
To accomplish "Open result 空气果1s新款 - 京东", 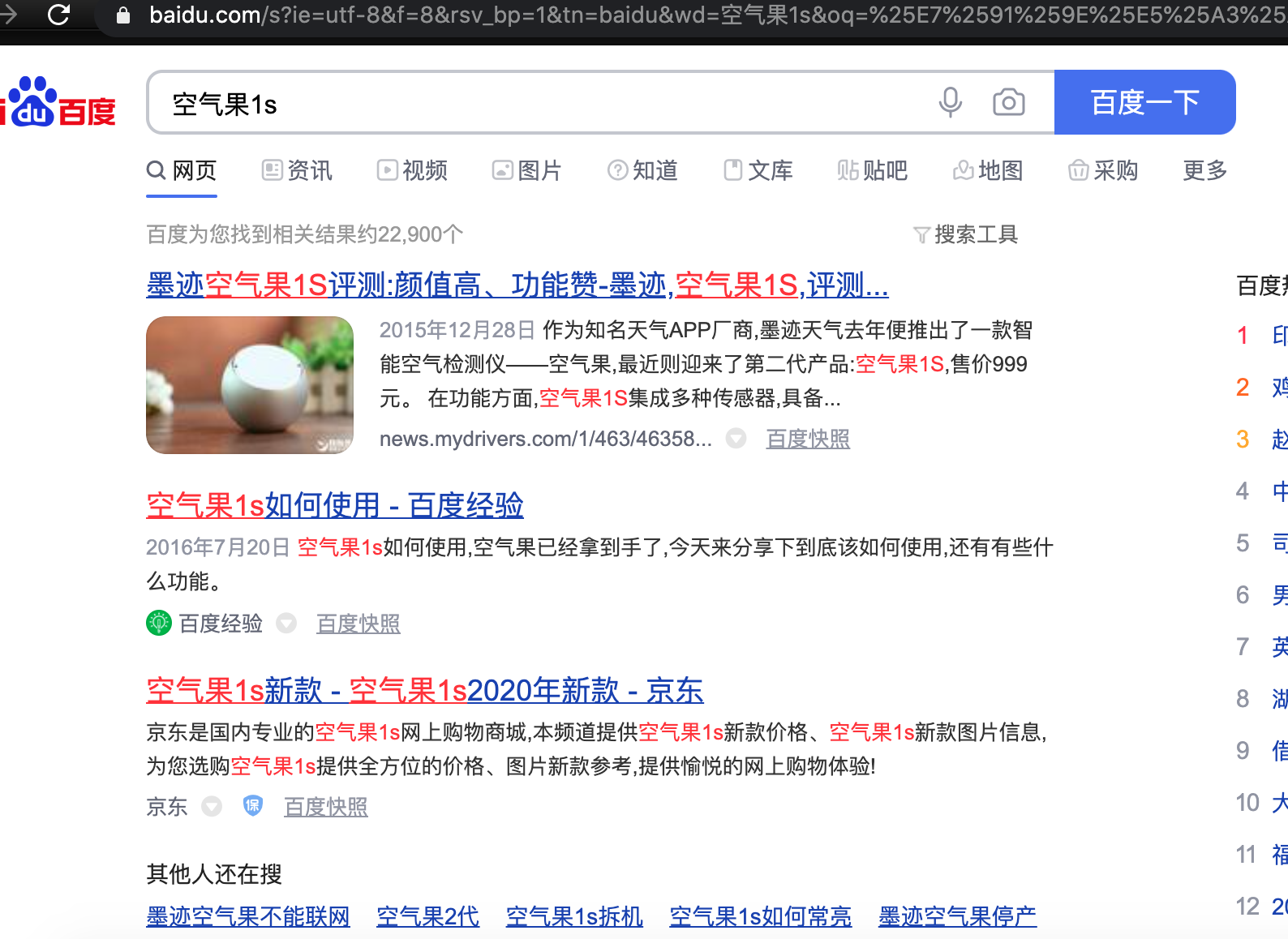I will pyautogui.click(x=425, y=690).
